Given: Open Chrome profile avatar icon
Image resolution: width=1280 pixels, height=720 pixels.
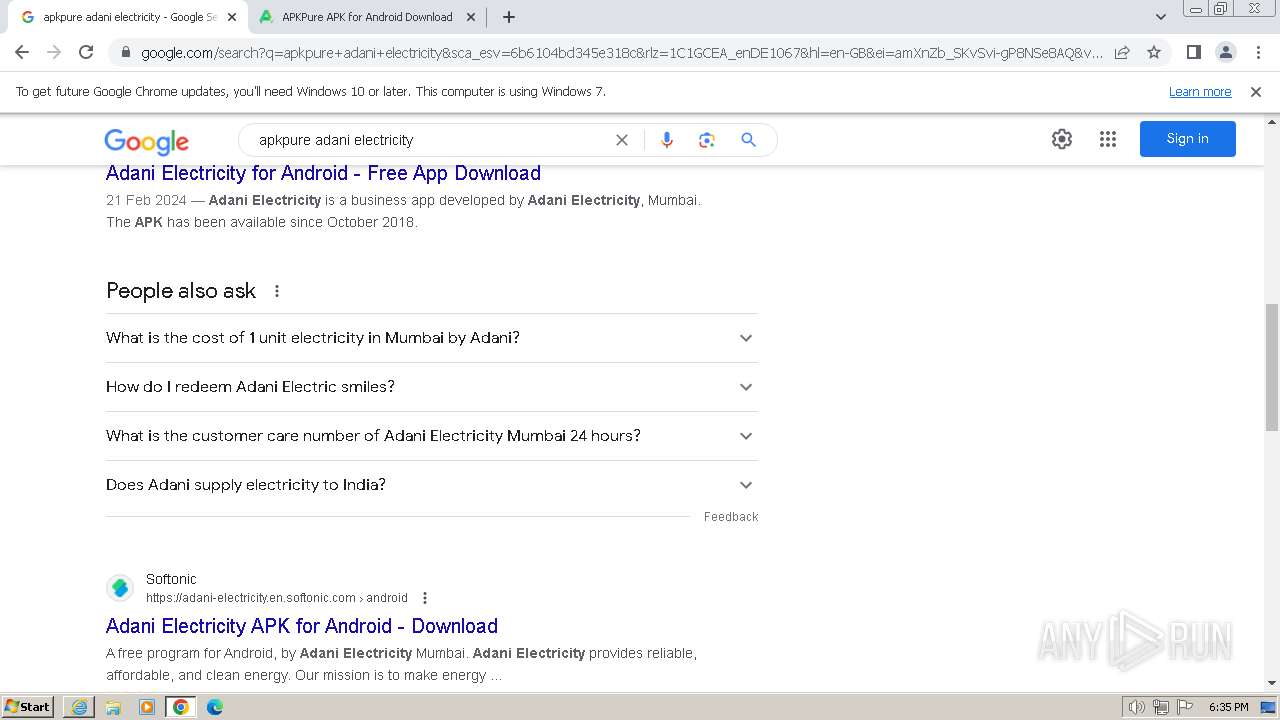Looking at the screenshot, I should (1225, 52).
